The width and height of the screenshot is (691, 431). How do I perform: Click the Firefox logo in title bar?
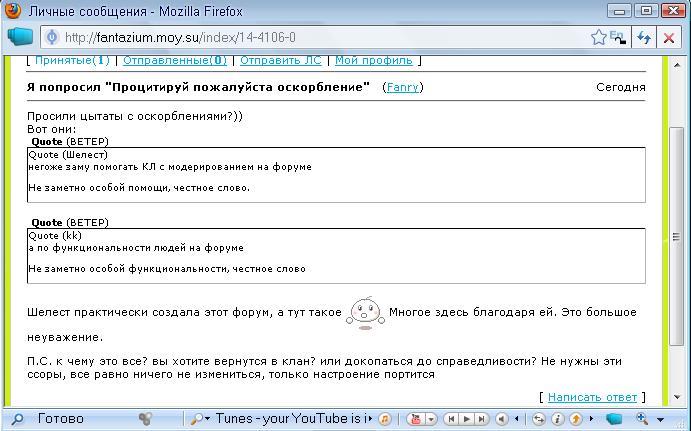click(x=13, y=10)
